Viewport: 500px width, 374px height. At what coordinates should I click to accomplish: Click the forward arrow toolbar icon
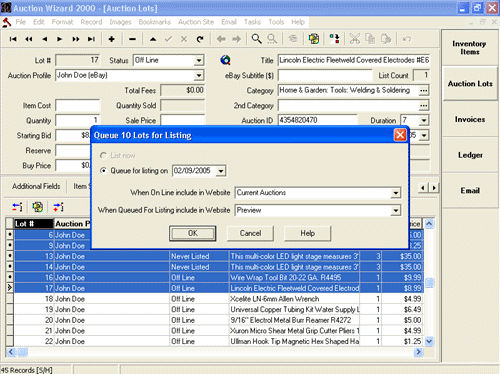[236, 39]
